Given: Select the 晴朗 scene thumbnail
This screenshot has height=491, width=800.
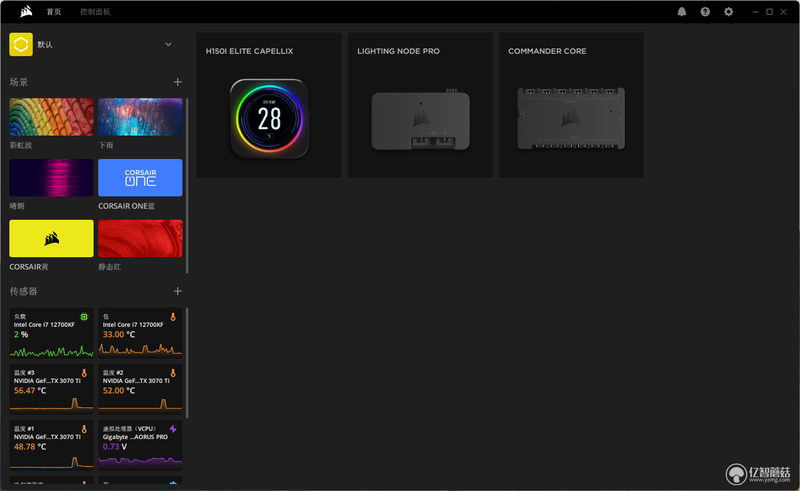Looking at the screenshot, I should (52, 178).
